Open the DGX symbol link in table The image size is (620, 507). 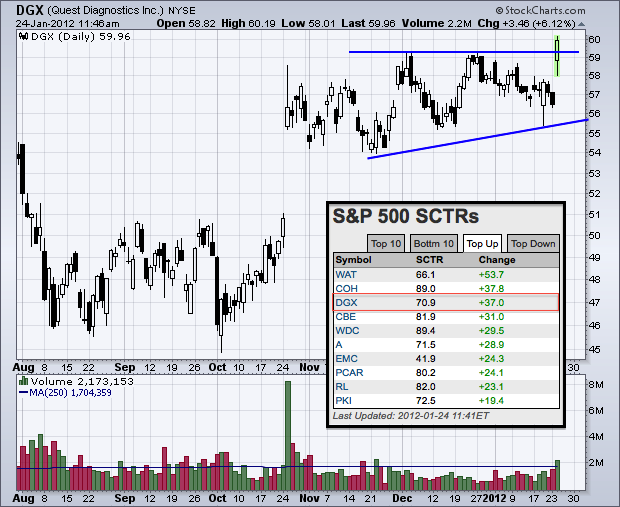click(x=346, y=303)
